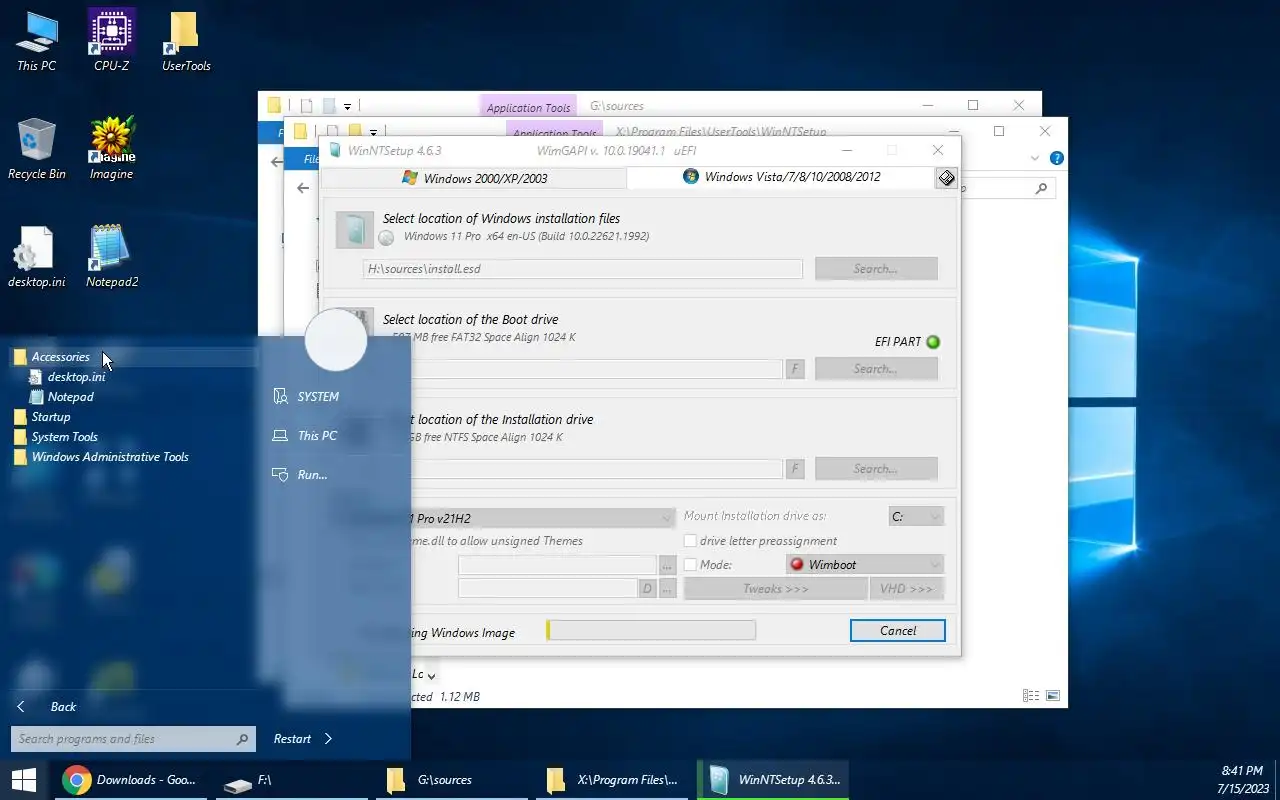The width and height of the screenshot is (1280, 800).
Task: Switch to the X:\Program Files window in the taskbar
Action: 610,779
